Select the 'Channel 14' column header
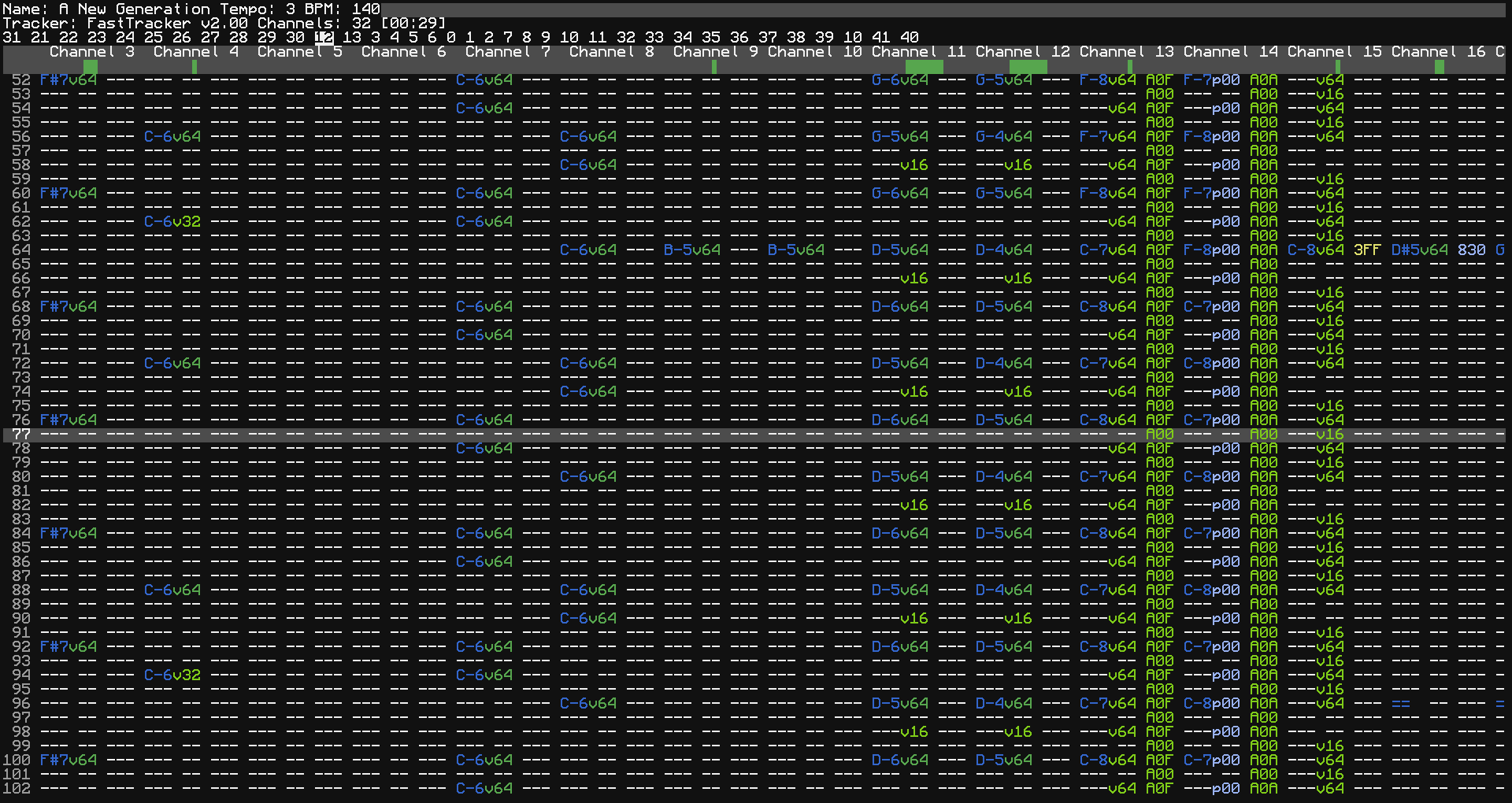This screenshot has width=1512, height=803. point(1231,51)
